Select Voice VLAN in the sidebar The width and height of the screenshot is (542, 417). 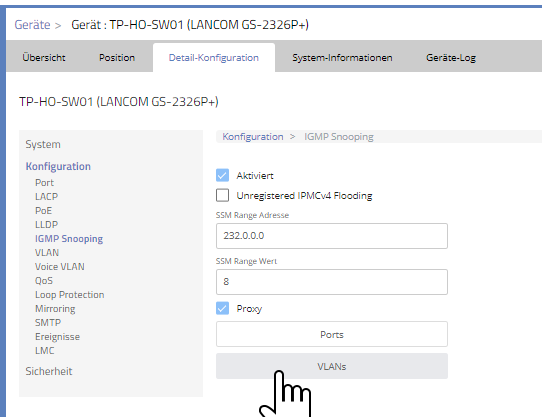click(60, 267)
